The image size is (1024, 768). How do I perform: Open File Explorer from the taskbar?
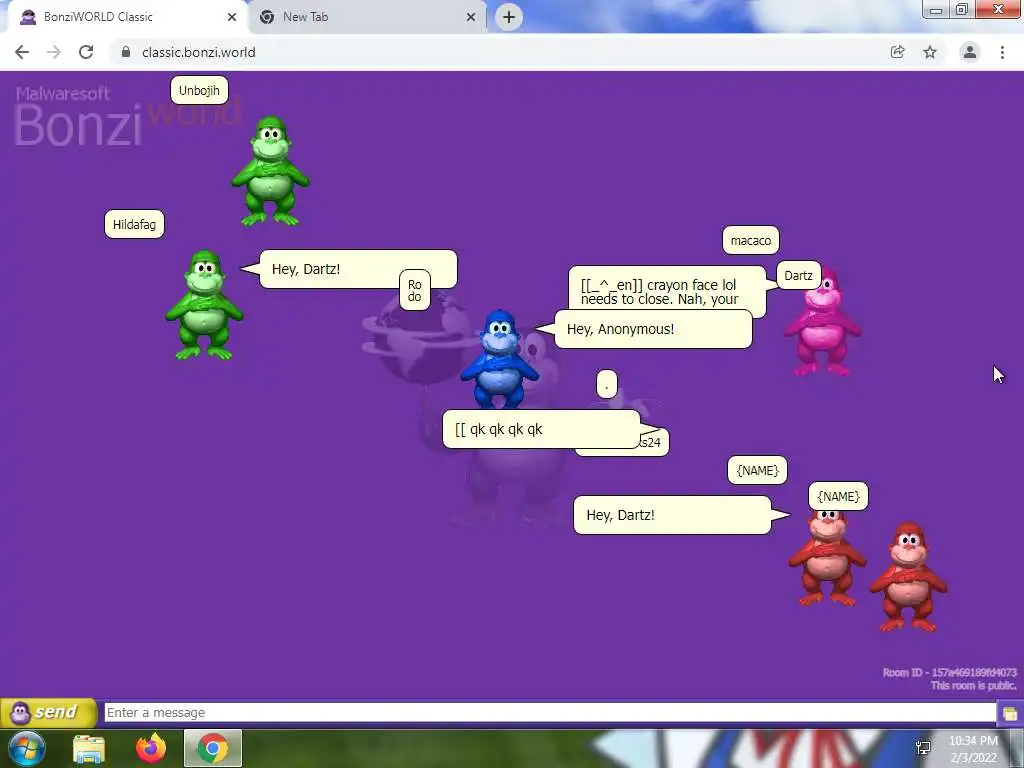coord(89,748)
